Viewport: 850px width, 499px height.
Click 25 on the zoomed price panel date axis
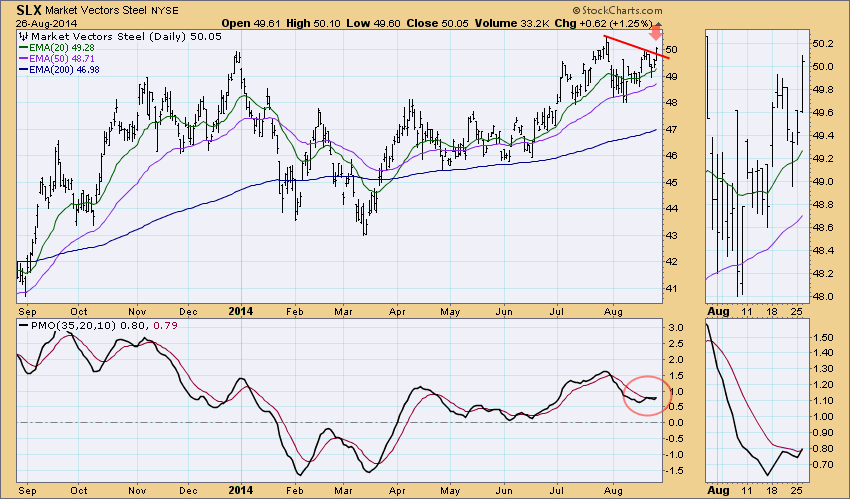796,312
